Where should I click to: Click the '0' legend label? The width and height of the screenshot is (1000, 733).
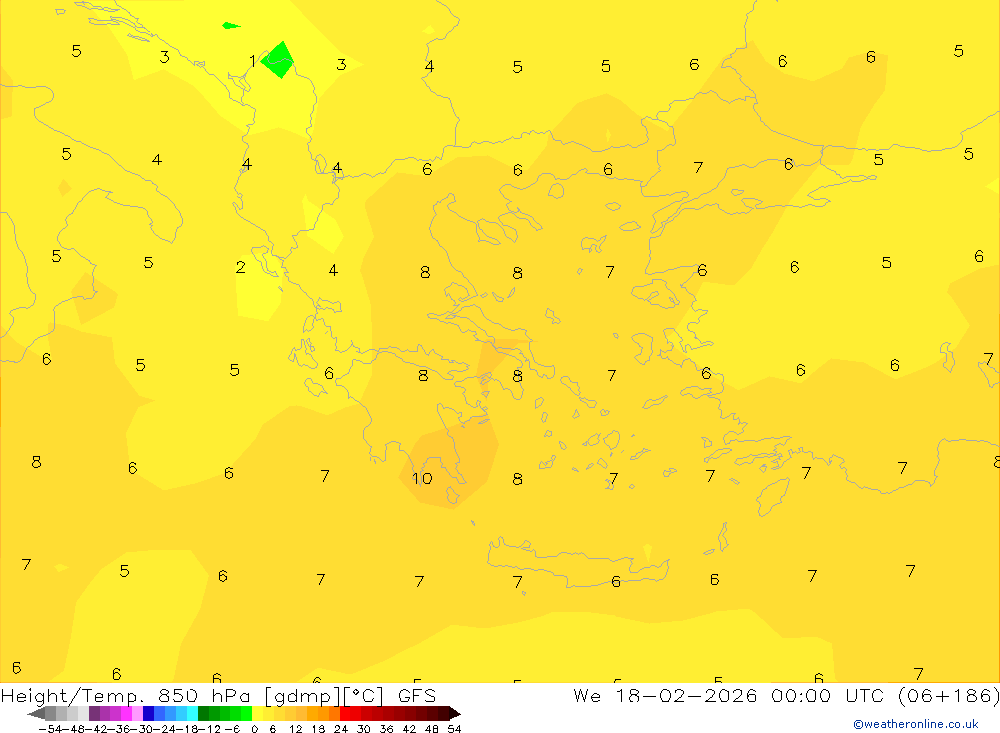254,729
